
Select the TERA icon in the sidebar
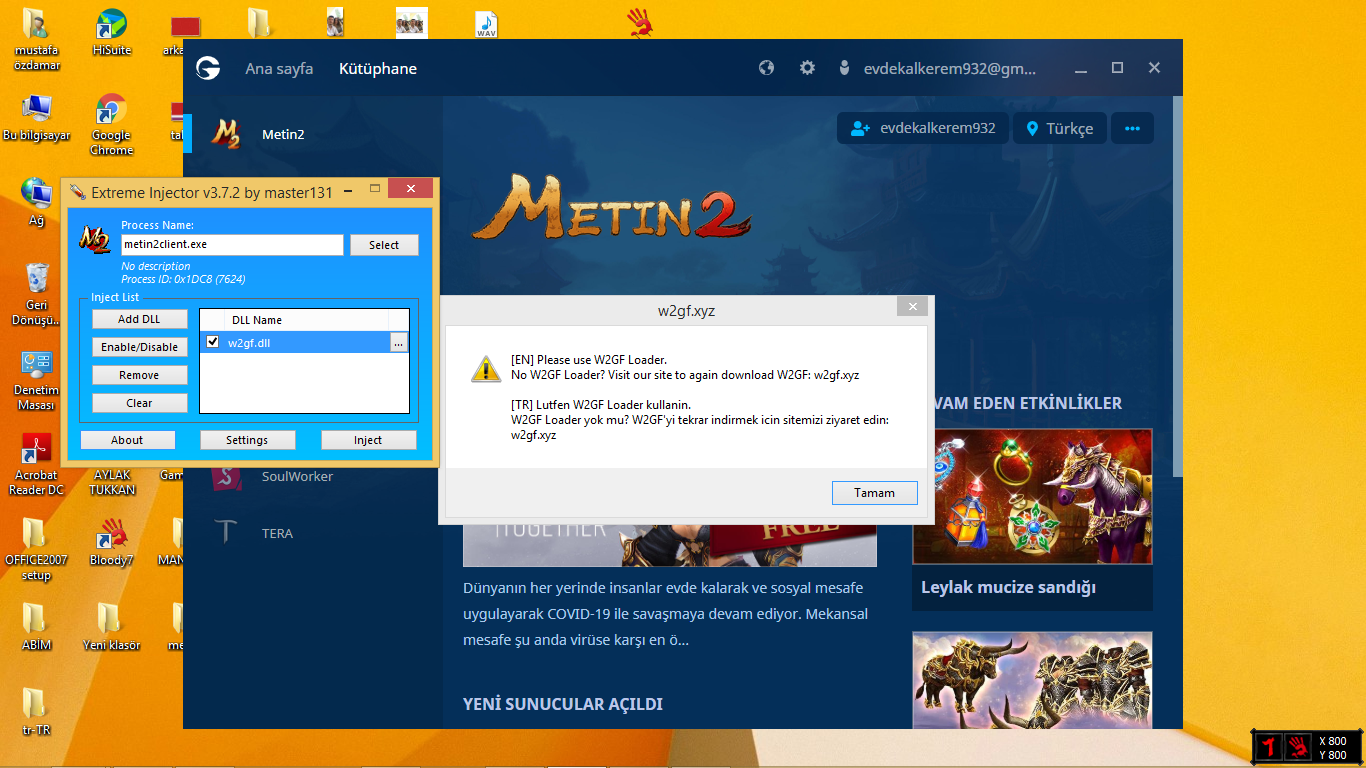pos(226,532)
